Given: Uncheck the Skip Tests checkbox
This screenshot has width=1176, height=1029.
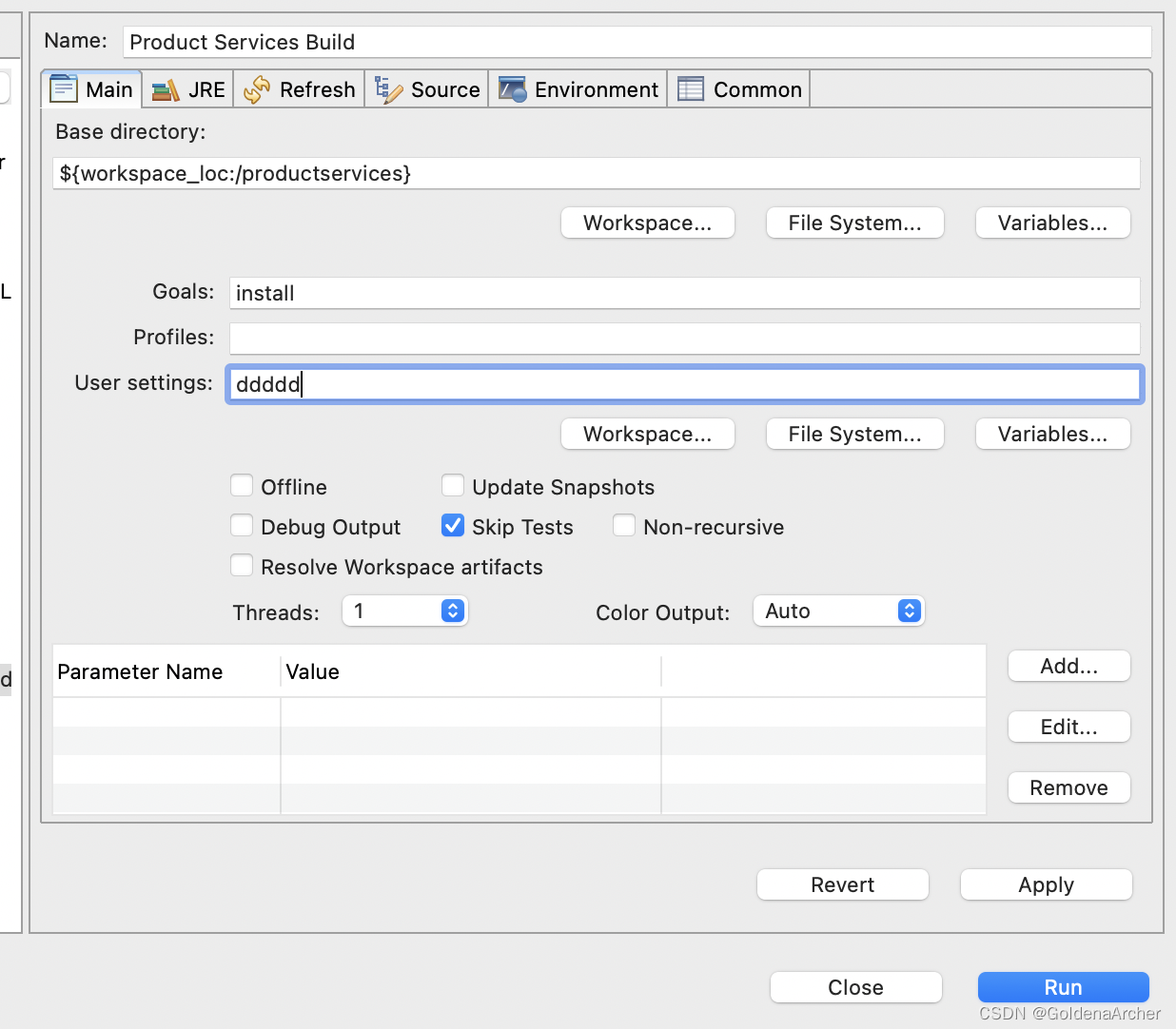Looking at the screenshot, I should (x=454, y=526).
